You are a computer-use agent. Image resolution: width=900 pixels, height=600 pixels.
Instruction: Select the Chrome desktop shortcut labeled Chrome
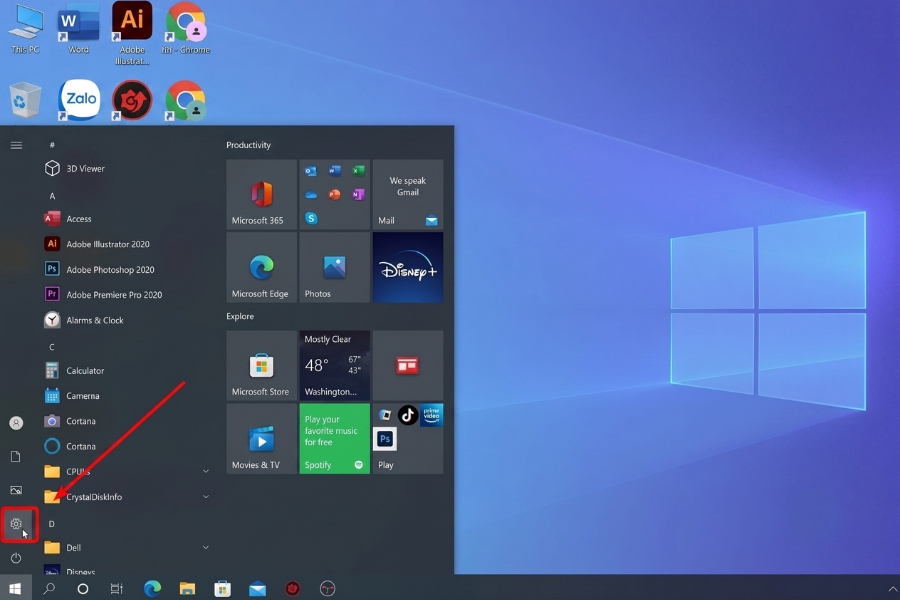[185, 29]
